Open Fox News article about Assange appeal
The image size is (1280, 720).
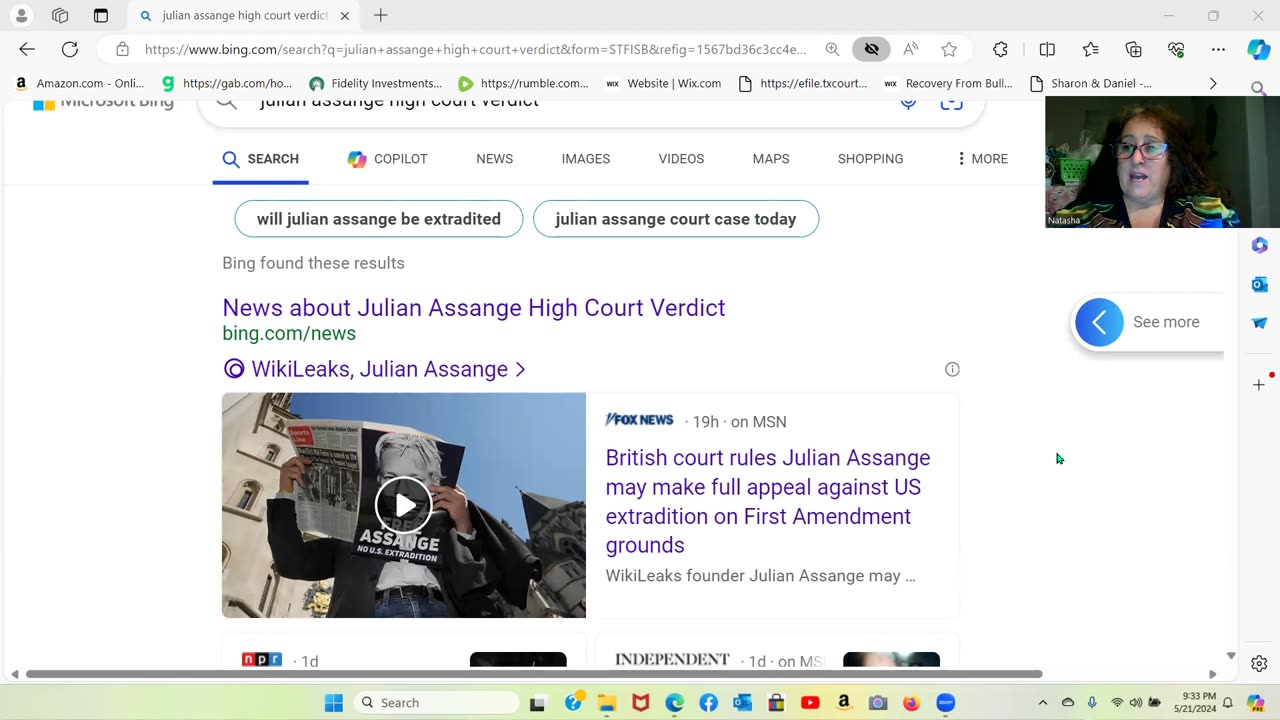click(x=767, y=501)
